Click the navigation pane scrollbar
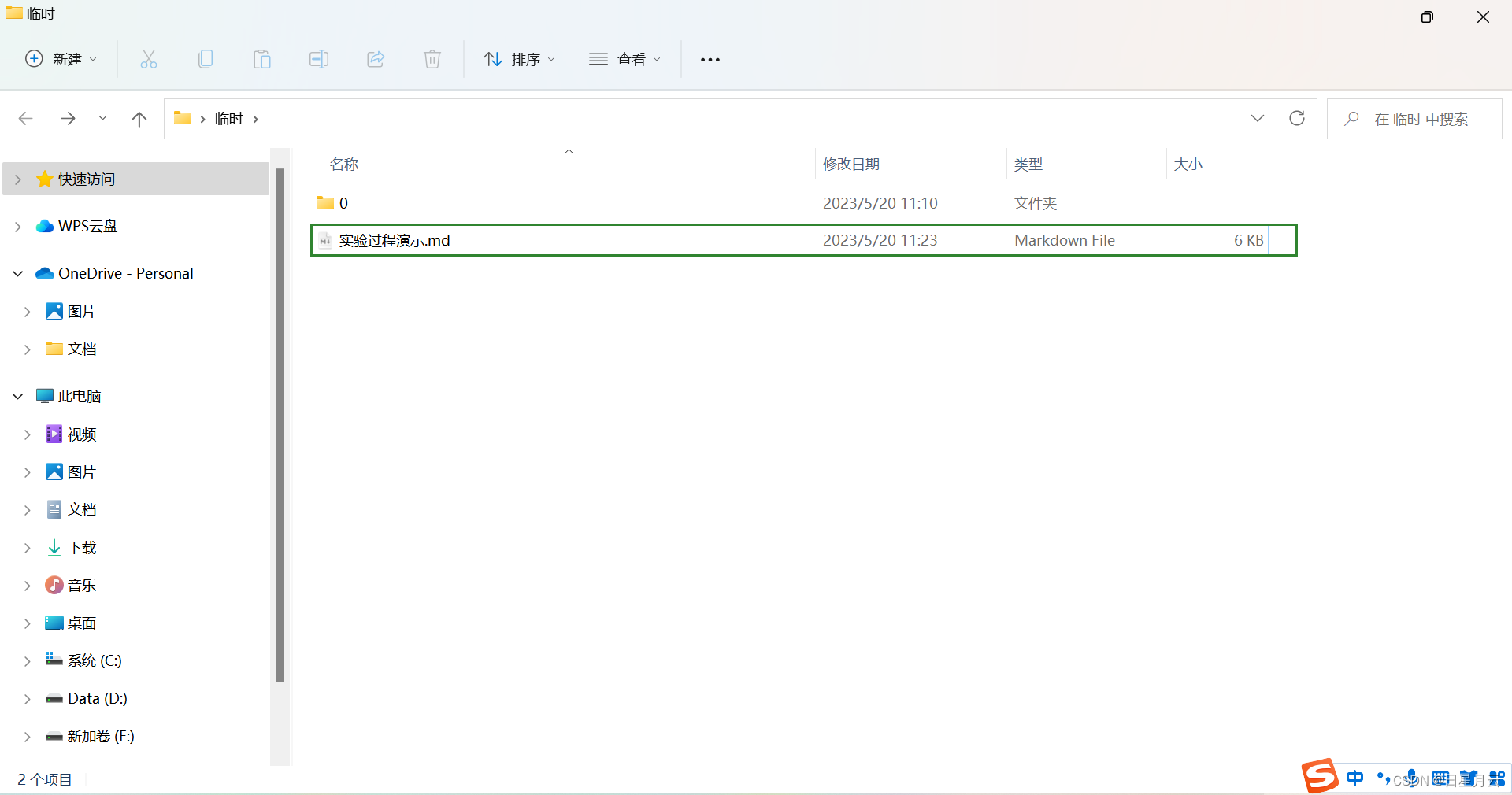The width and height of the screenshot is (1512, 795). pyautogui.click(x=280, y=425)
